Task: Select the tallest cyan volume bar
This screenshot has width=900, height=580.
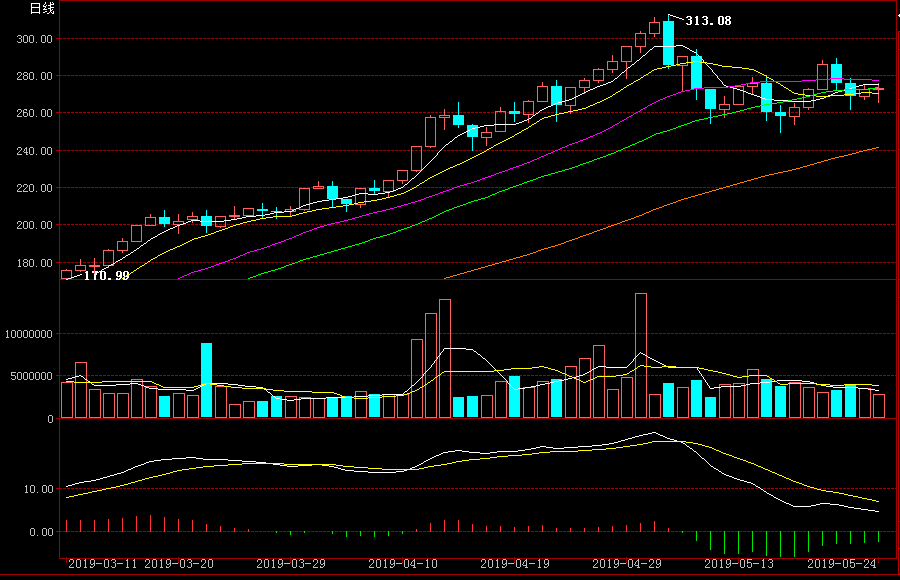Action: tap(207, 380)
